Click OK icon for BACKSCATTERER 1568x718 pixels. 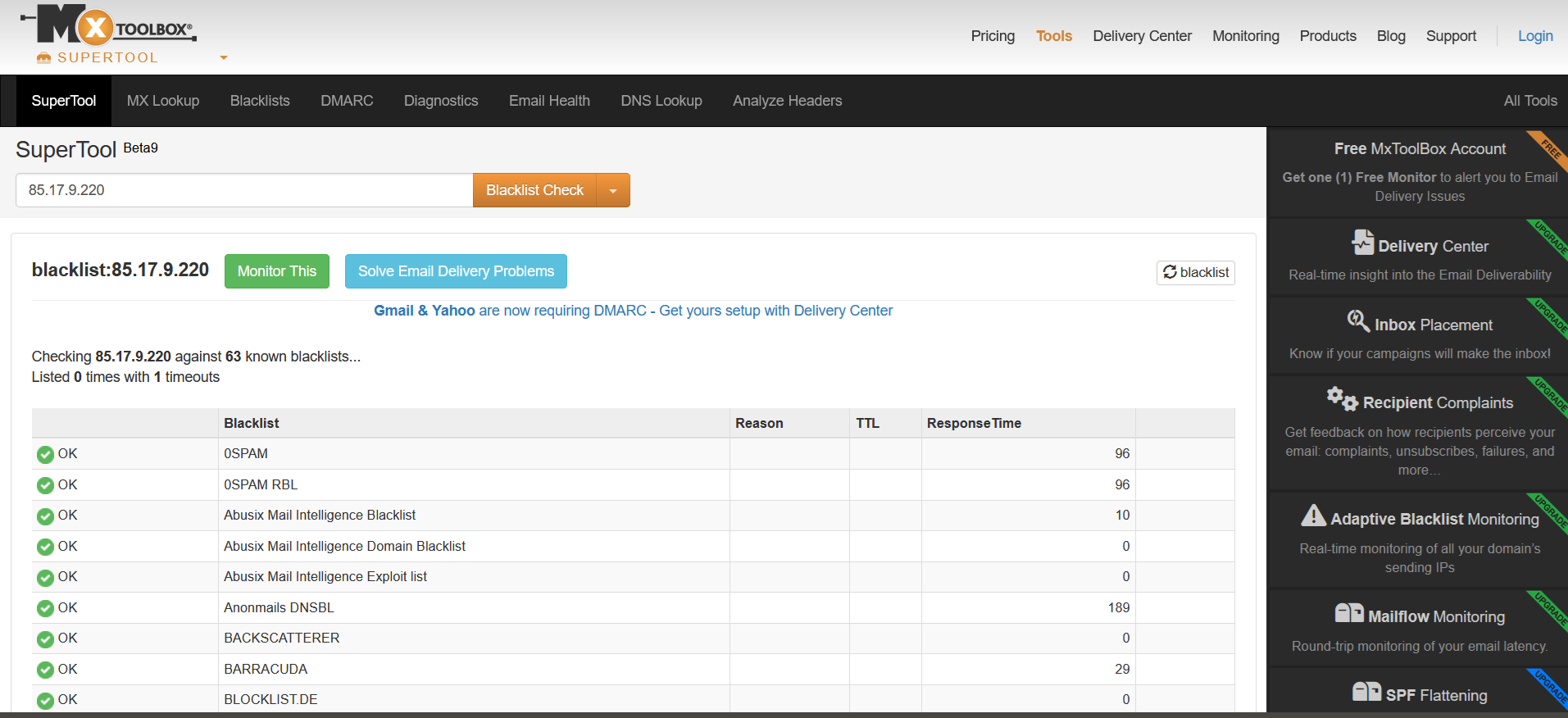click(x=45, y=638)
